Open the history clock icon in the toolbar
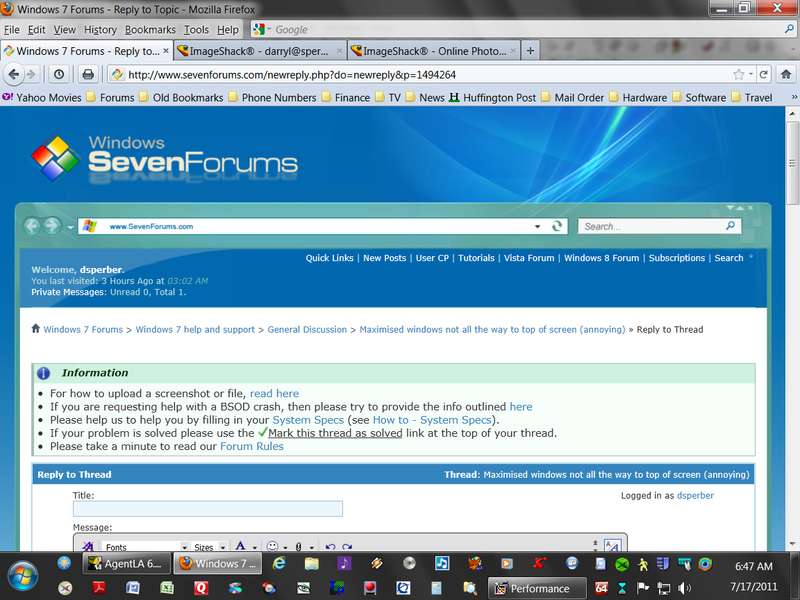Screen dimensions: 800x600 (59, 74)
